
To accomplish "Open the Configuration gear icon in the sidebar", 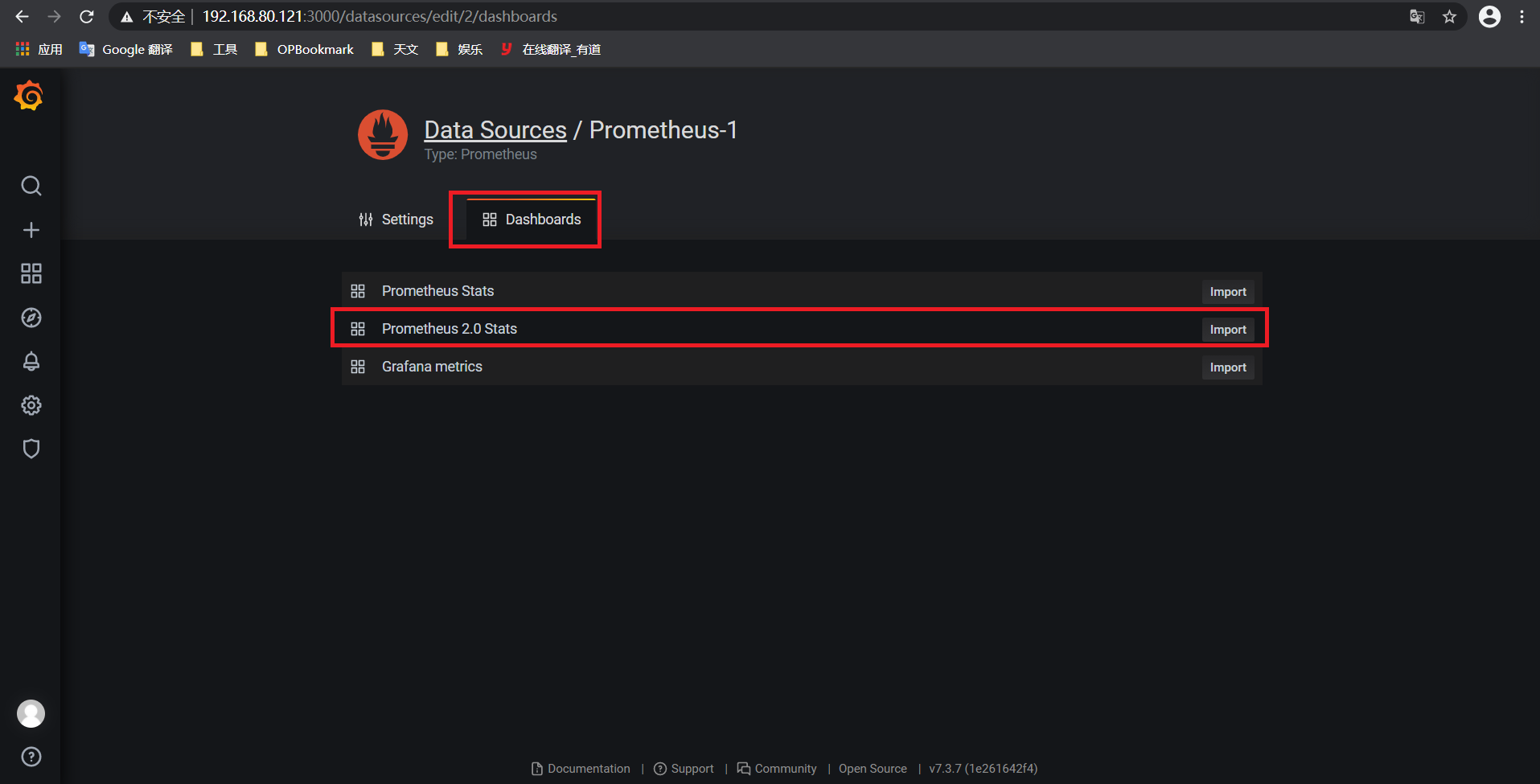I will click(31, 405).
